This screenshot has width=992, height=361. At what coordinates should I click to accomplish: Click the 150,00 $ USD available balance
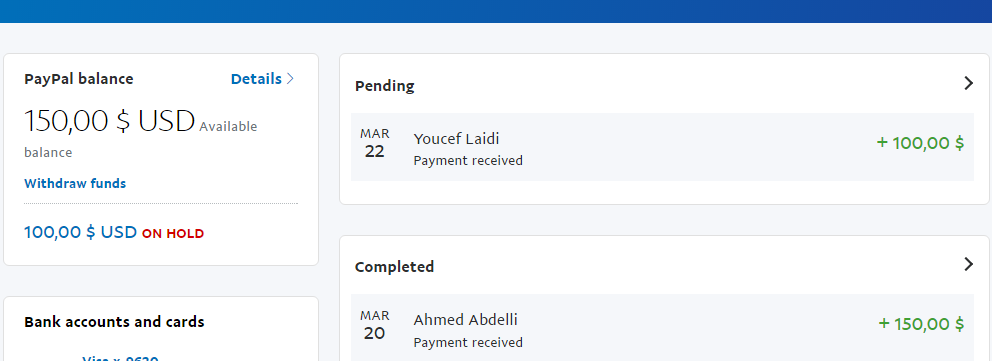[109, 121]
